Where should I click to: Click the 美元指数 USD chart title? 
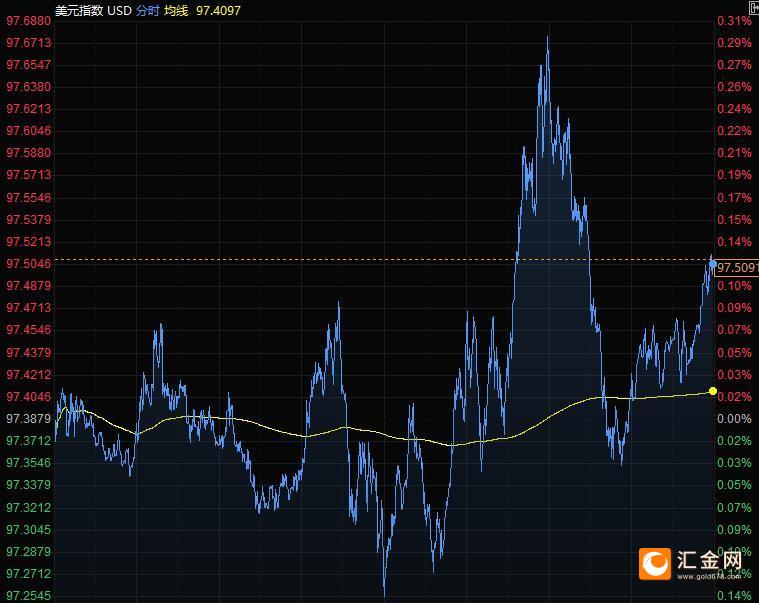click(x=93, y=11)
